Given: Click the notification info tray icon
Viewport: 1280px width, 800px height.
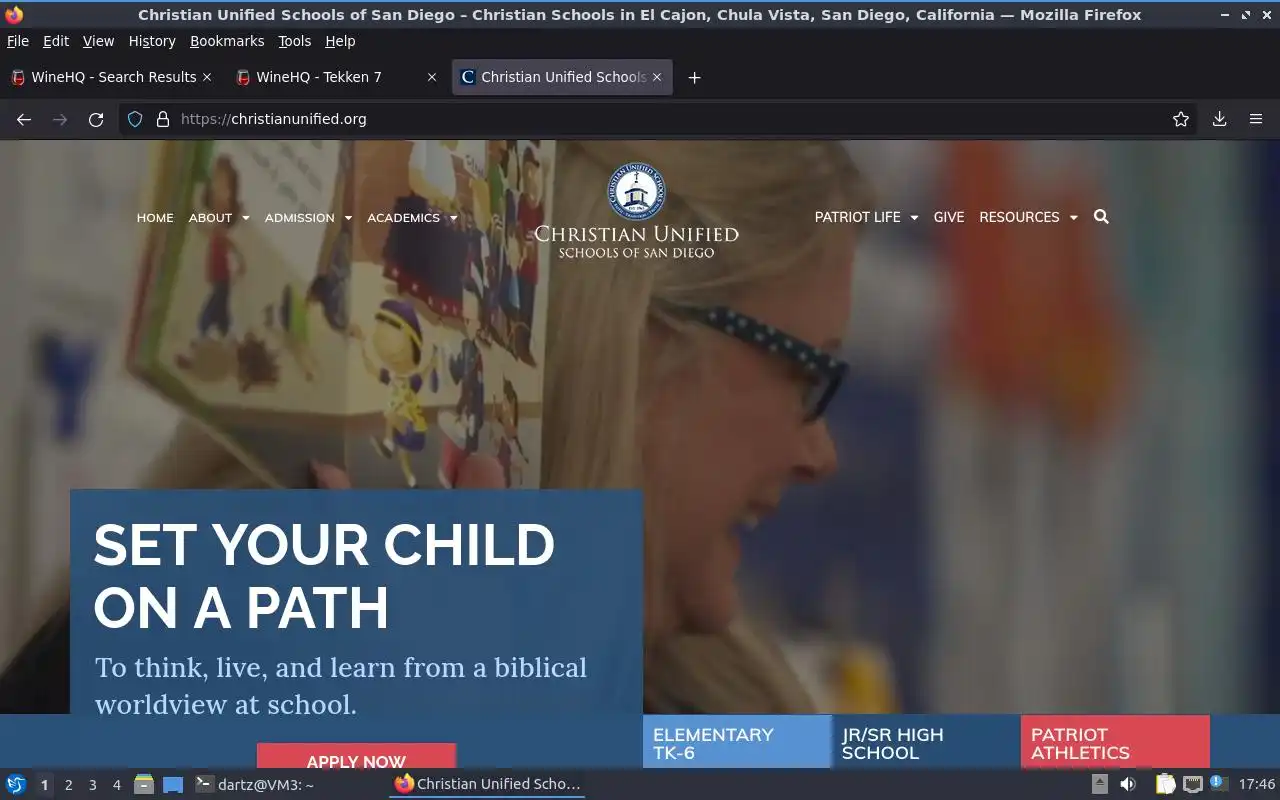Looking at the screenshot, I should pyautogui.click(x=1217, y=782).
